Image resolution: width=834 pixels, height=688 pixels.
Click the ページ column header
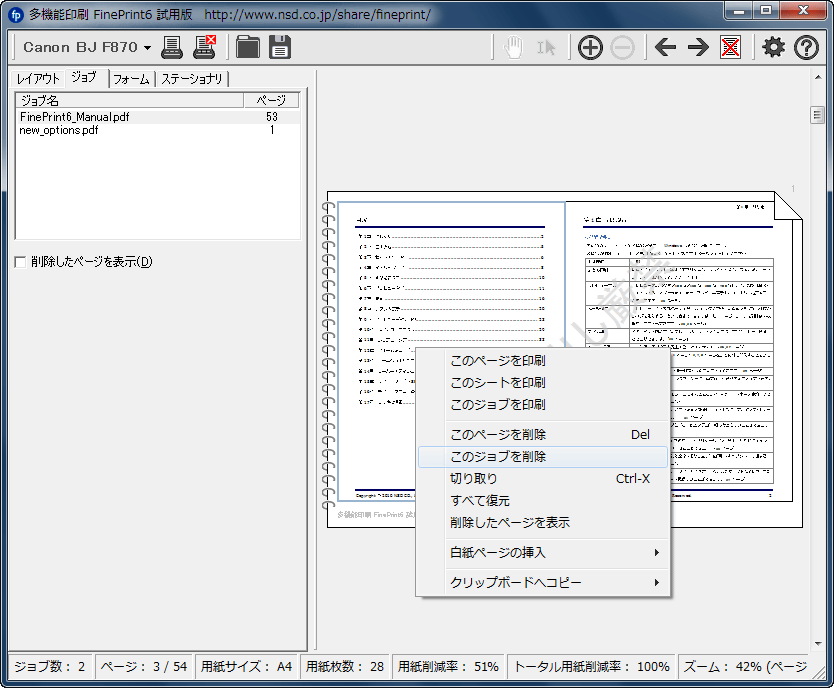click(x=271, y=100)
